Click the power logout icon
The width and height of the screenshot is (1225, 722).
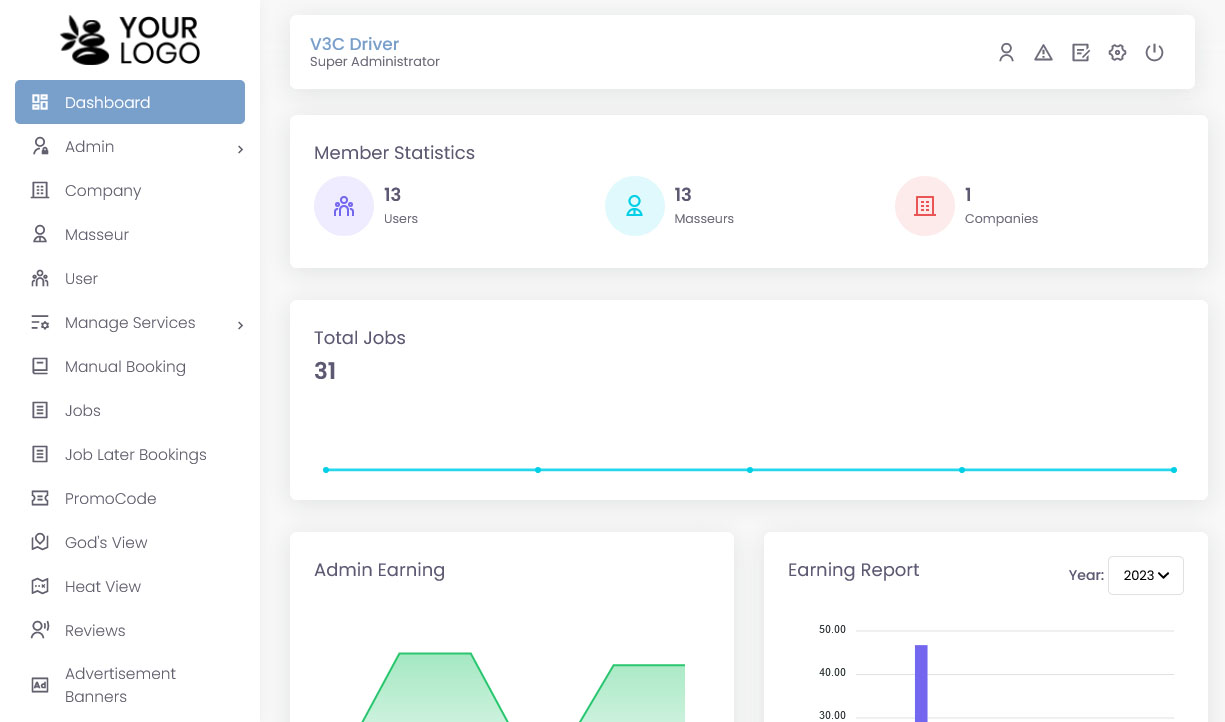[x=1154, y=53]
